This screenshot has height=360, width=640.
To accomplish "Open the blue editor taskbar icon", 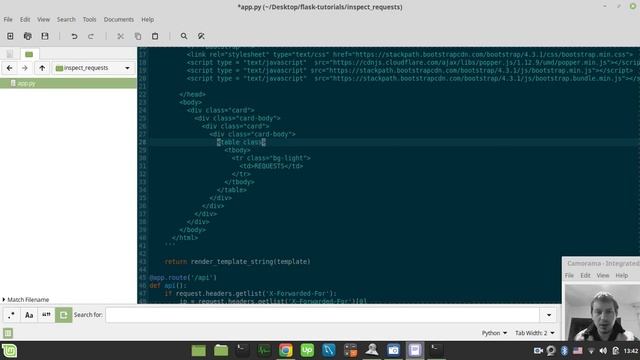I will pos(329,351).
